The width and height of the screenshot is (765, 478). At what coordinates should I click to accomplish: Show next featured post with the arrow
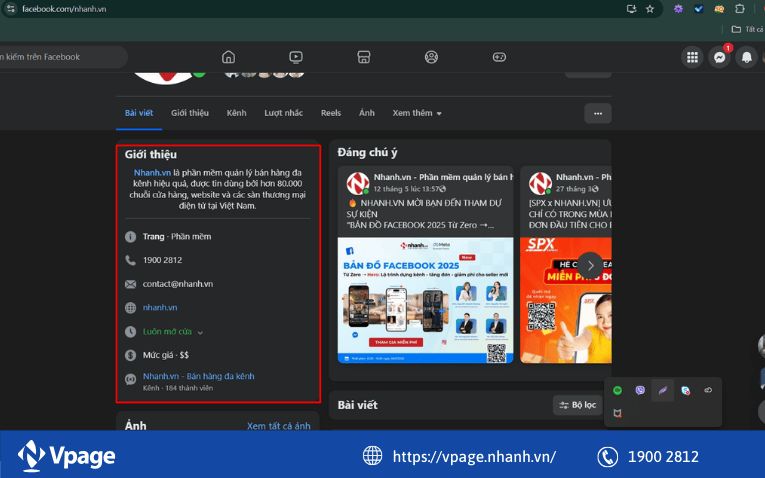coord(590,266)
